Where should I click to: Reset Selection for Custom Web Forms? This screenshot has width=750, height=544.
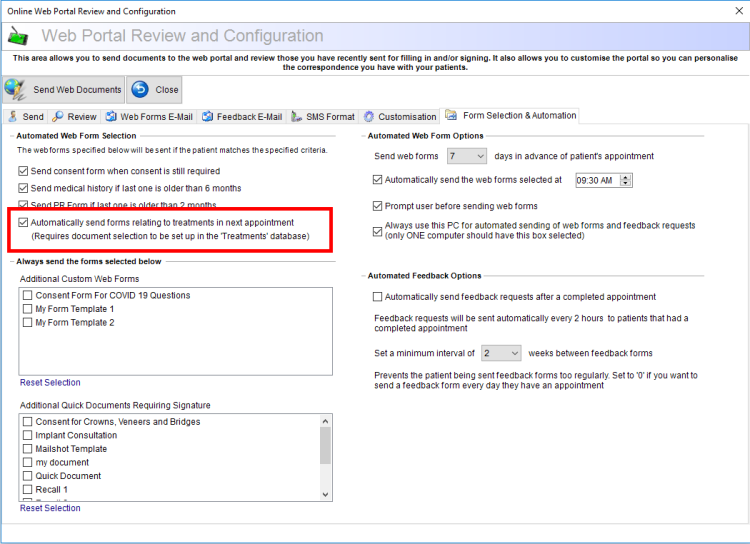(50, 382)
